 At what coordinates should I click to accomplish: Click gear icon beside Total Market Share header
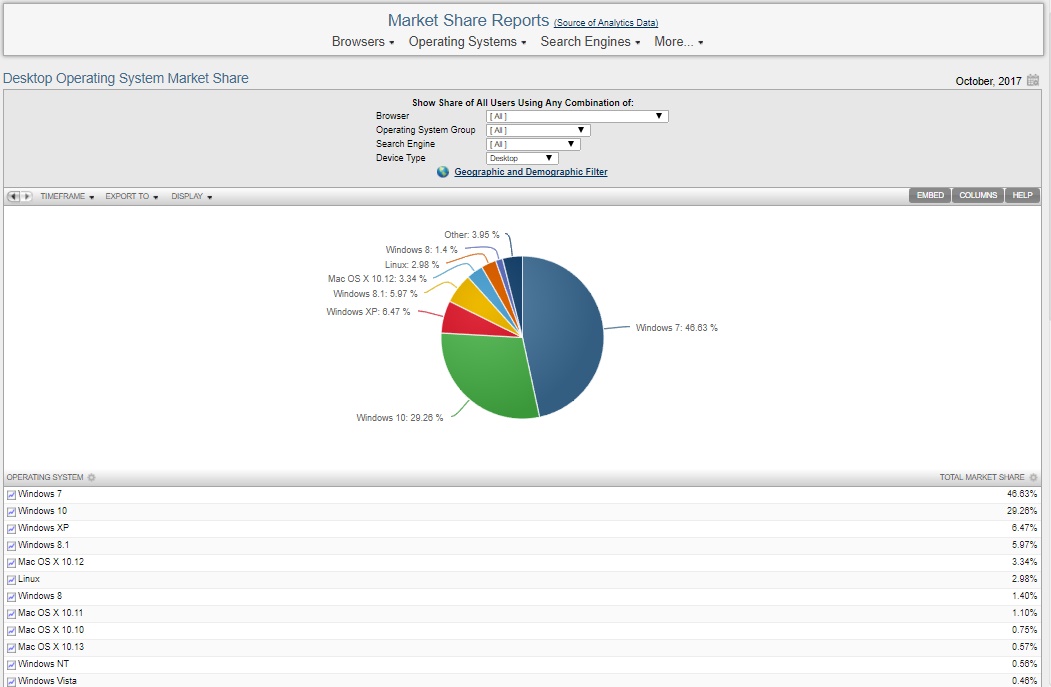tap(1033, 477)
